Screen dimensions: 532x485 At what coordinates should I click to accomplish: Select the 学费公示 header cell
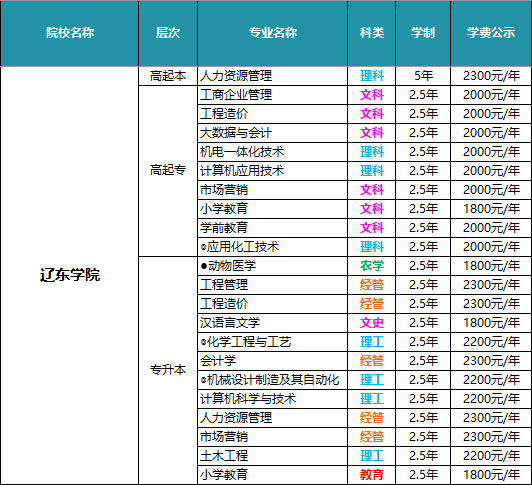coord(491,33)
